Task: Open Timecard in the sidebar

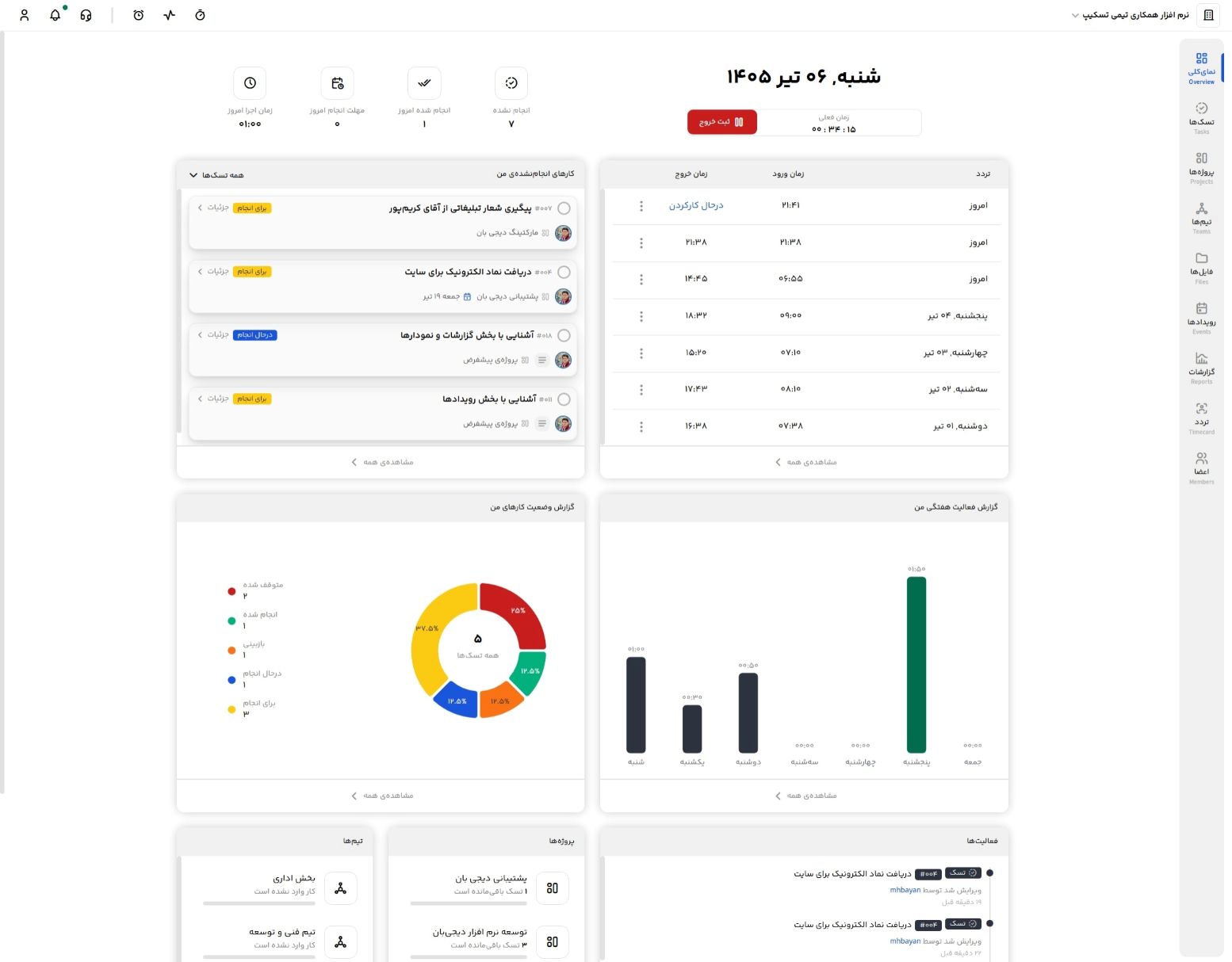Action: [x=1201, y=418]
